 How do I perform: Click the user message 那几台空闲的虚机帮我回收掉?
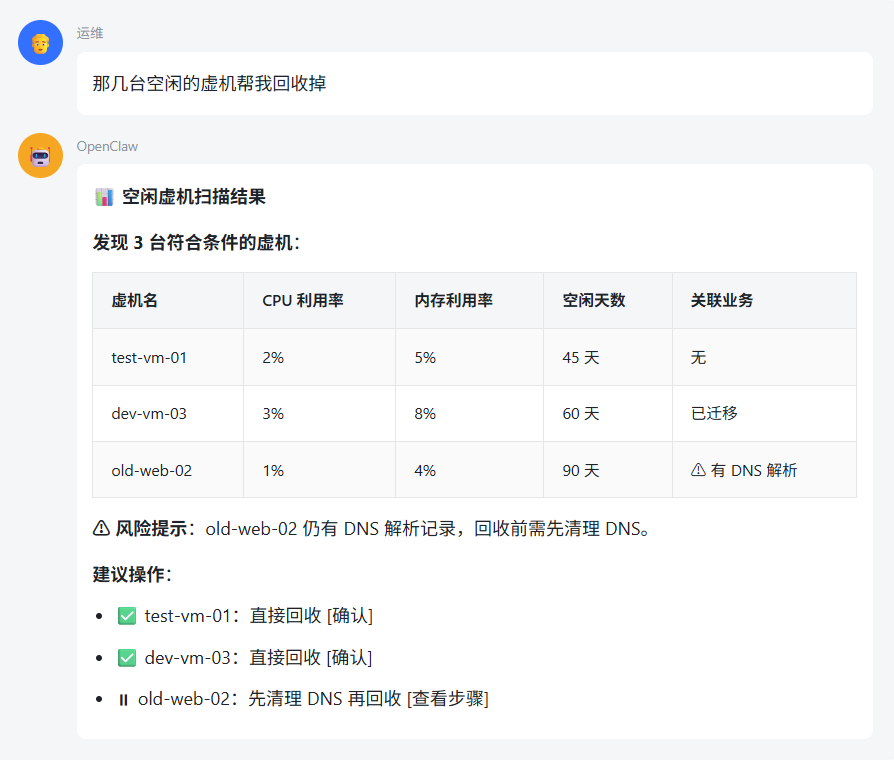click(x=210, y=83)
